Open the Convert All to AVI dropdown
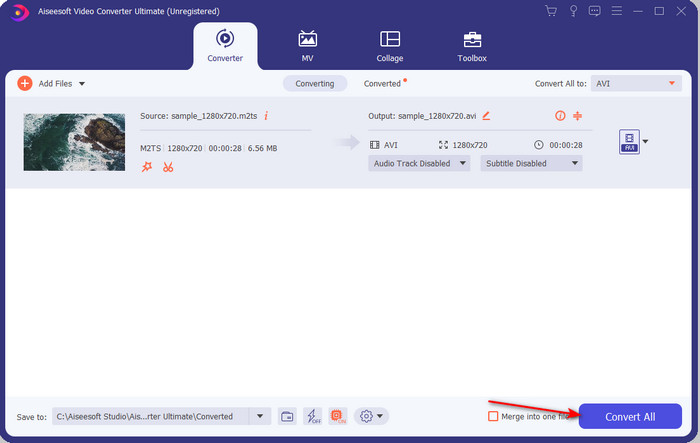This screenshot has width=700, height=443. (636, 84)
